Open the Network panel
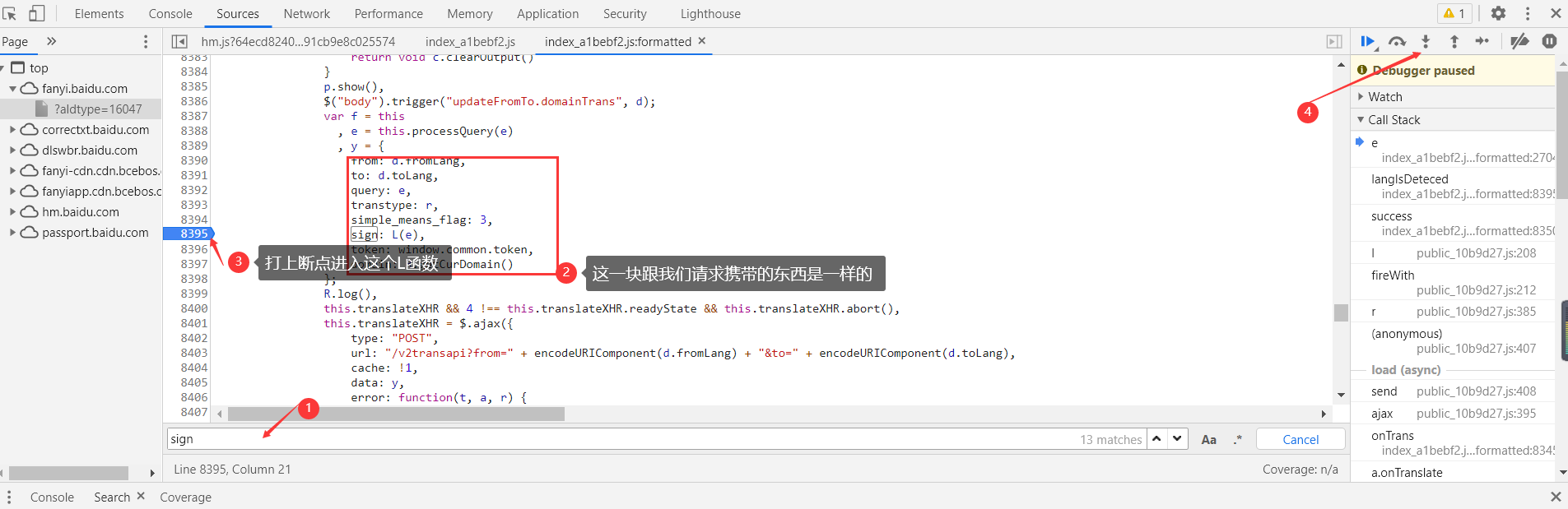Viewport: 1568px width, 509px height. (x=306, y=14)
